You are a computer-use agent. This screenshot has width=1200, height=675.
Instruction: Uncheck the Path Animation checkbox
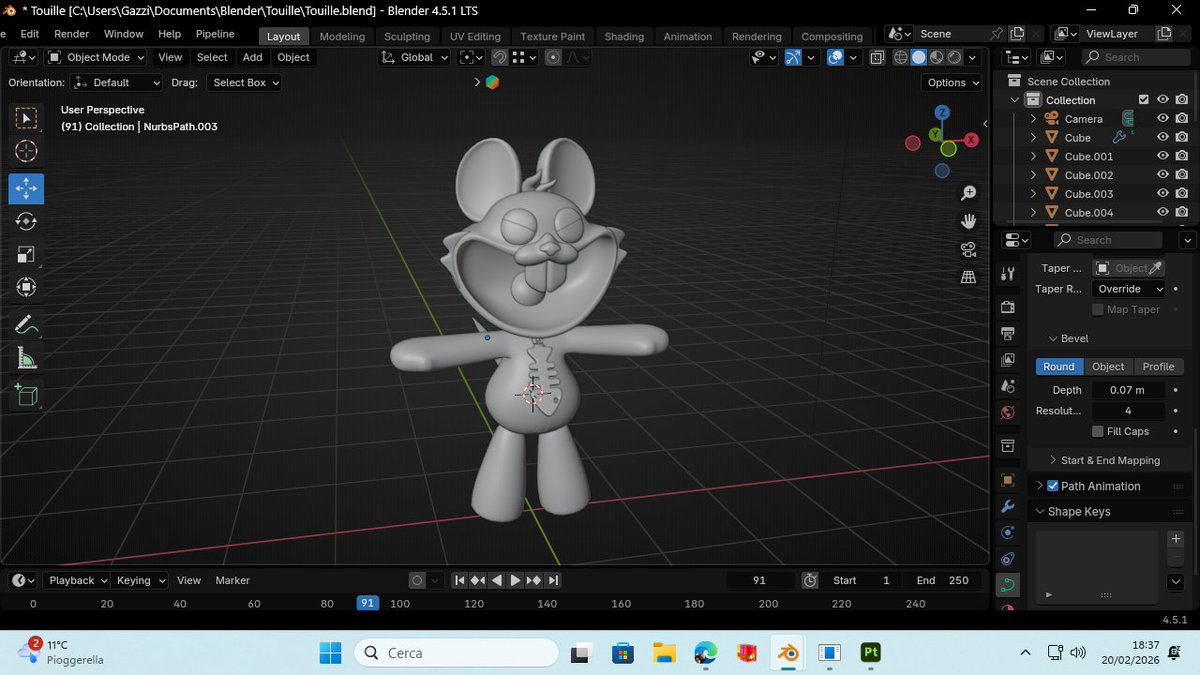coord(1053,486)
